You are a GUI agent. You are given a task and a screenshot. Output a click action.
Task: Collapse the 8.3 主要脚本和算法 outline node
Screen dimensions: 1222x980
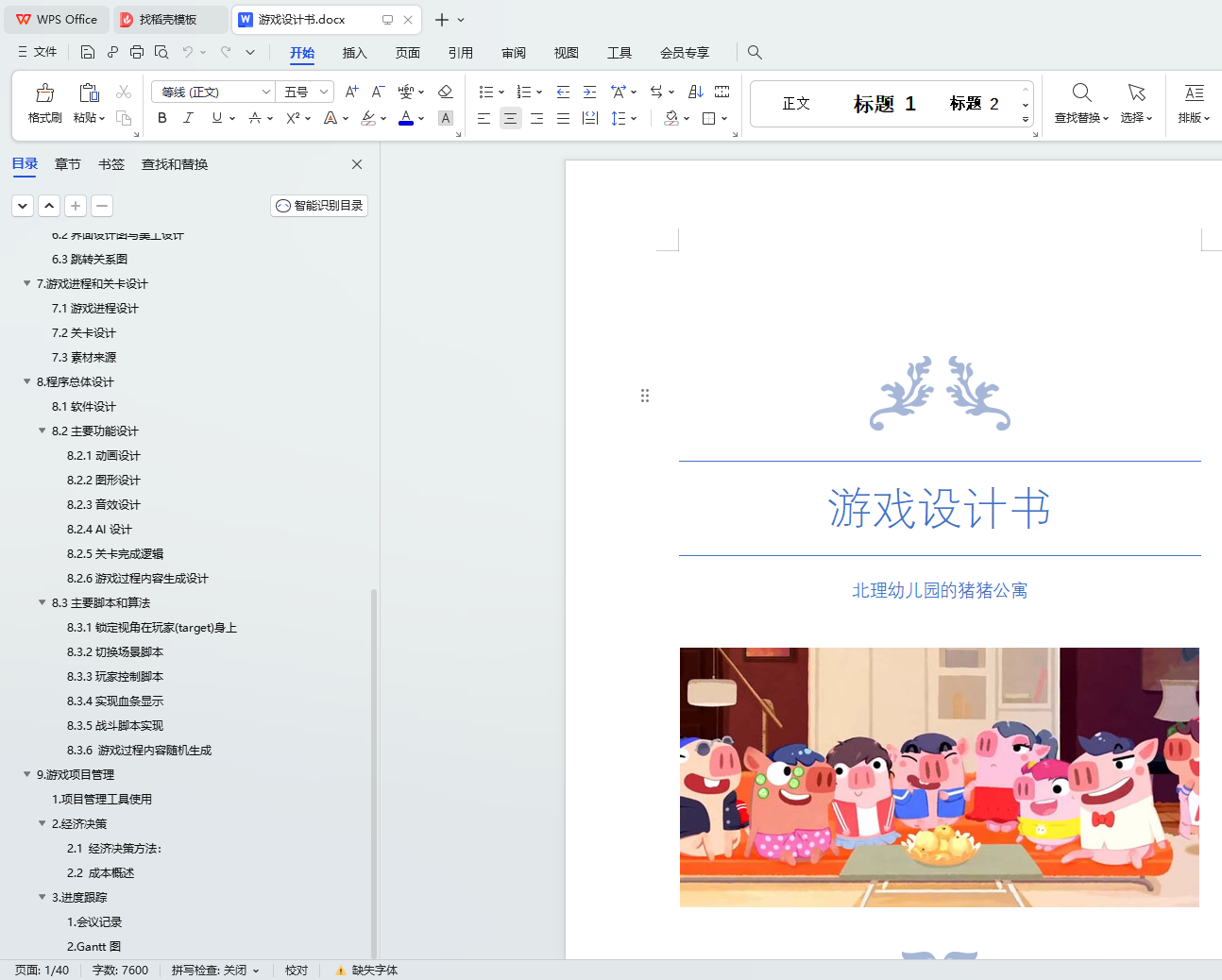coord(42,602)
